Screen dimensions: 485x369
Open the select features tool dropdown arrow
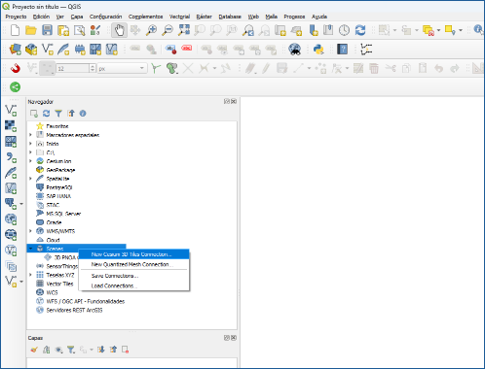(x=395, y=31)
